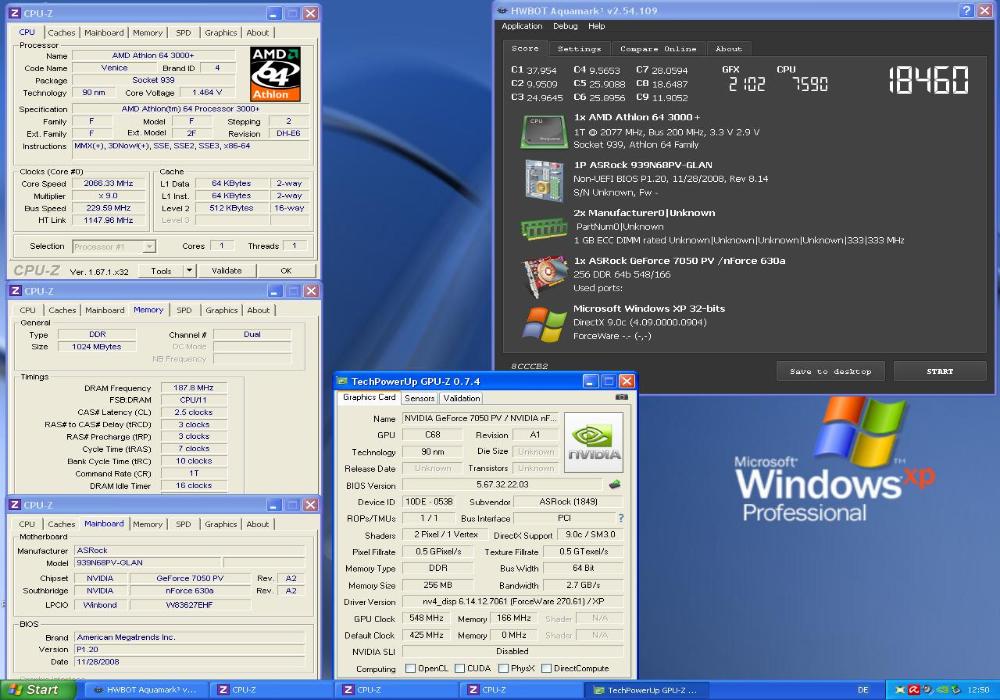Click the graphics card icon in HWBOT Aquamark
Viewport: 1000px width, 700px height.
click(x=545, y=275)
